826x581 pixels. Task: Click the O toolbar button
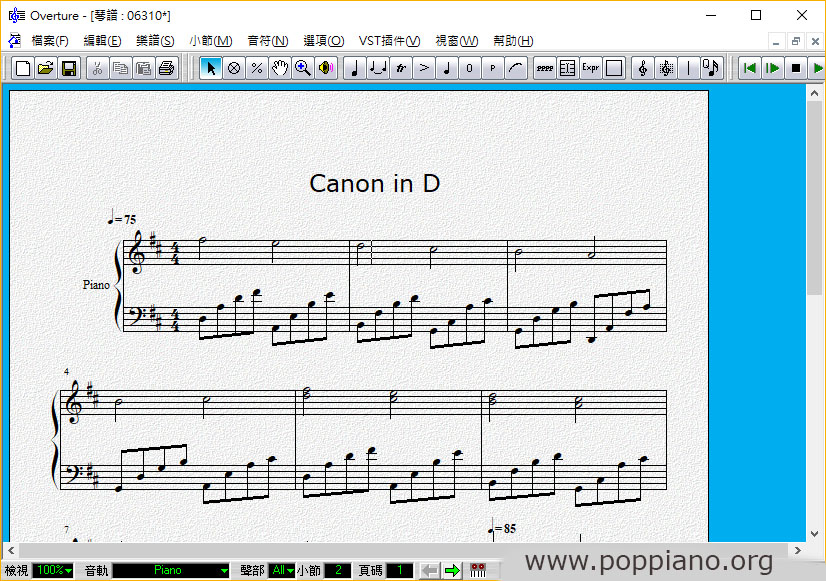point(470,68)
